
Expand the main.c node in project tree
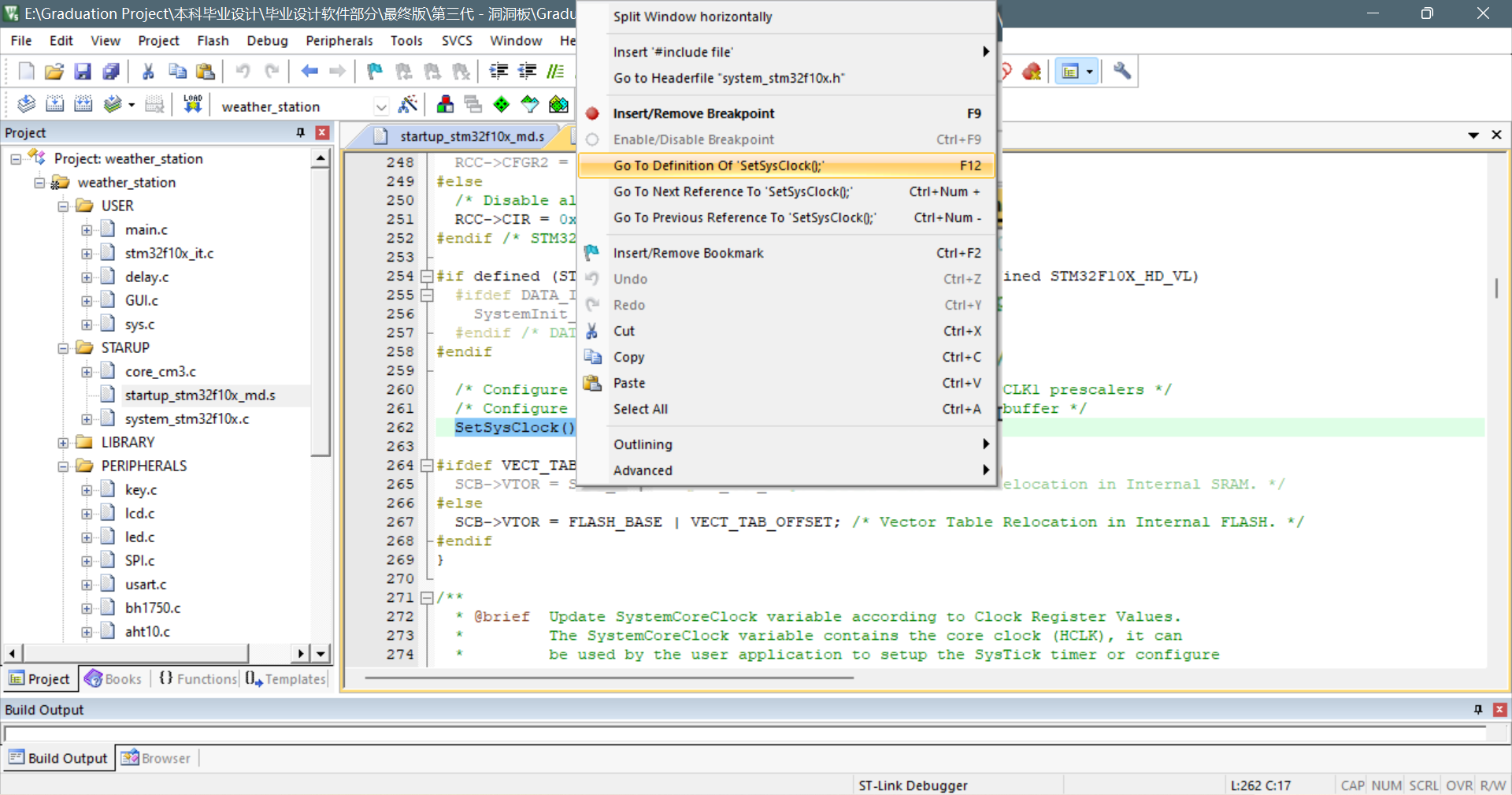tap(87, 229)
